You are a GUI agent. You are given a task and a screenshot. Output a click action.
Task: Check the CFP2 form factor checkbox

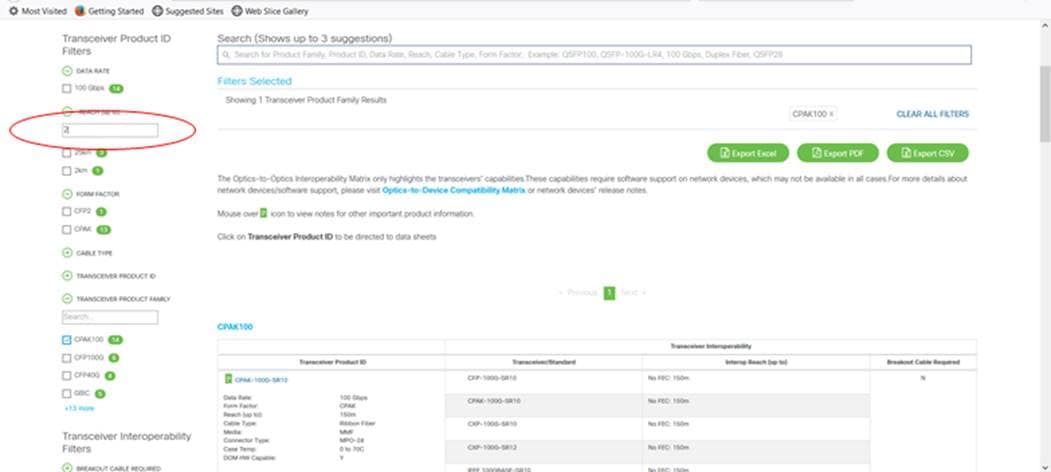pos(66,212)
